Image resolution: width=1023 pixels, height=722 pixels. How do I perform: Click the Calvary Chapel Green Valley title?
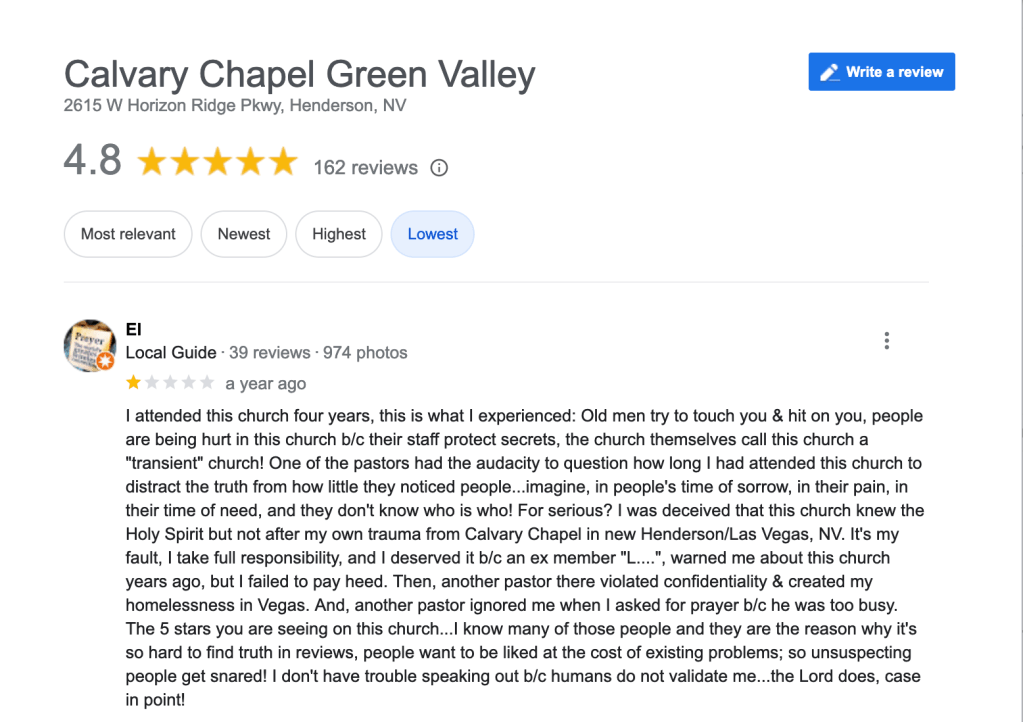click(299, 75)
